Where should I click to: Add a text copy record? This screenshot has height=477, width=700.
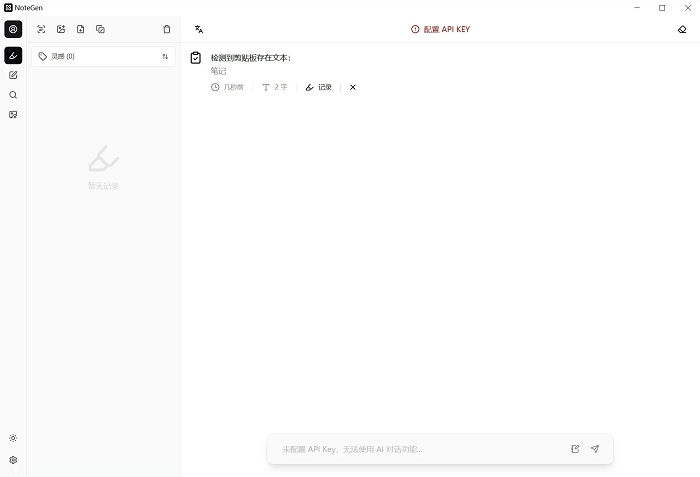(x=100, y=29)
